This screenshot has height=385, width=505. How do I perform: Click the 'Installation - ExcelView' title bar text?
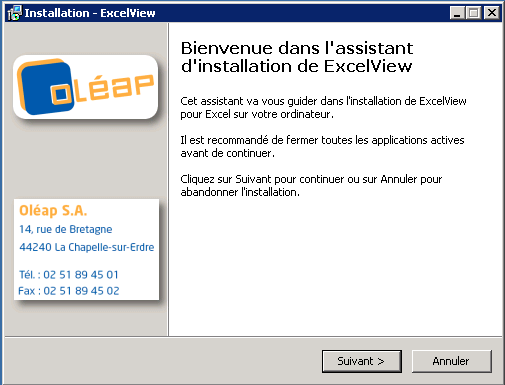(90, 13)
